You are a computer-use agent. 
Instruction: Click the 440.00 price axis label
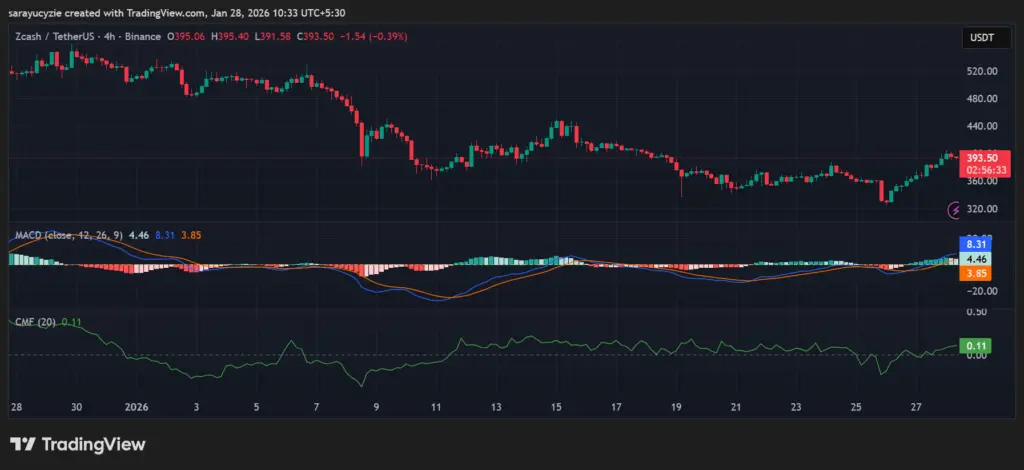(x=984, y=126)
